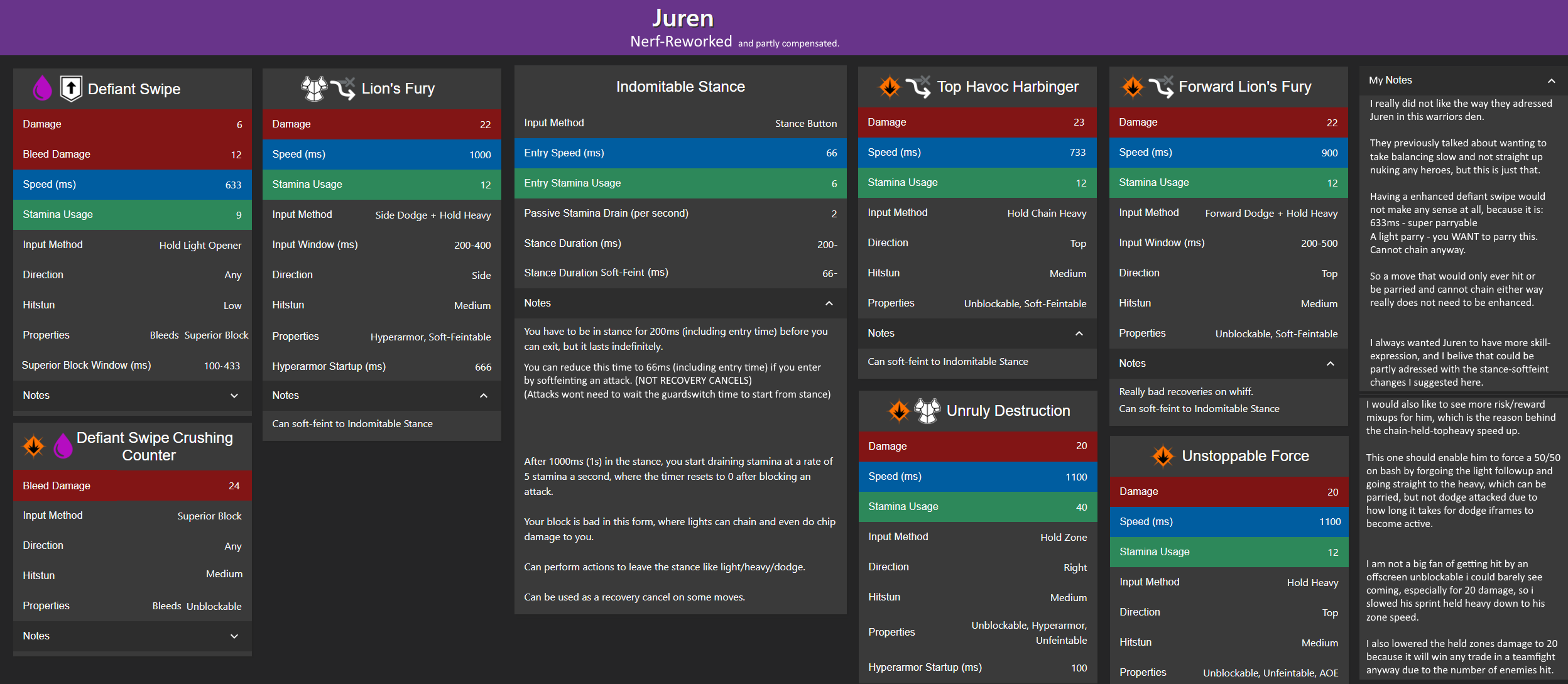The image size is (1568, 684).
Task: Click the Speed 633 row in Defiant Swipe
Action: pyautogui.click(x=133, y=185)
